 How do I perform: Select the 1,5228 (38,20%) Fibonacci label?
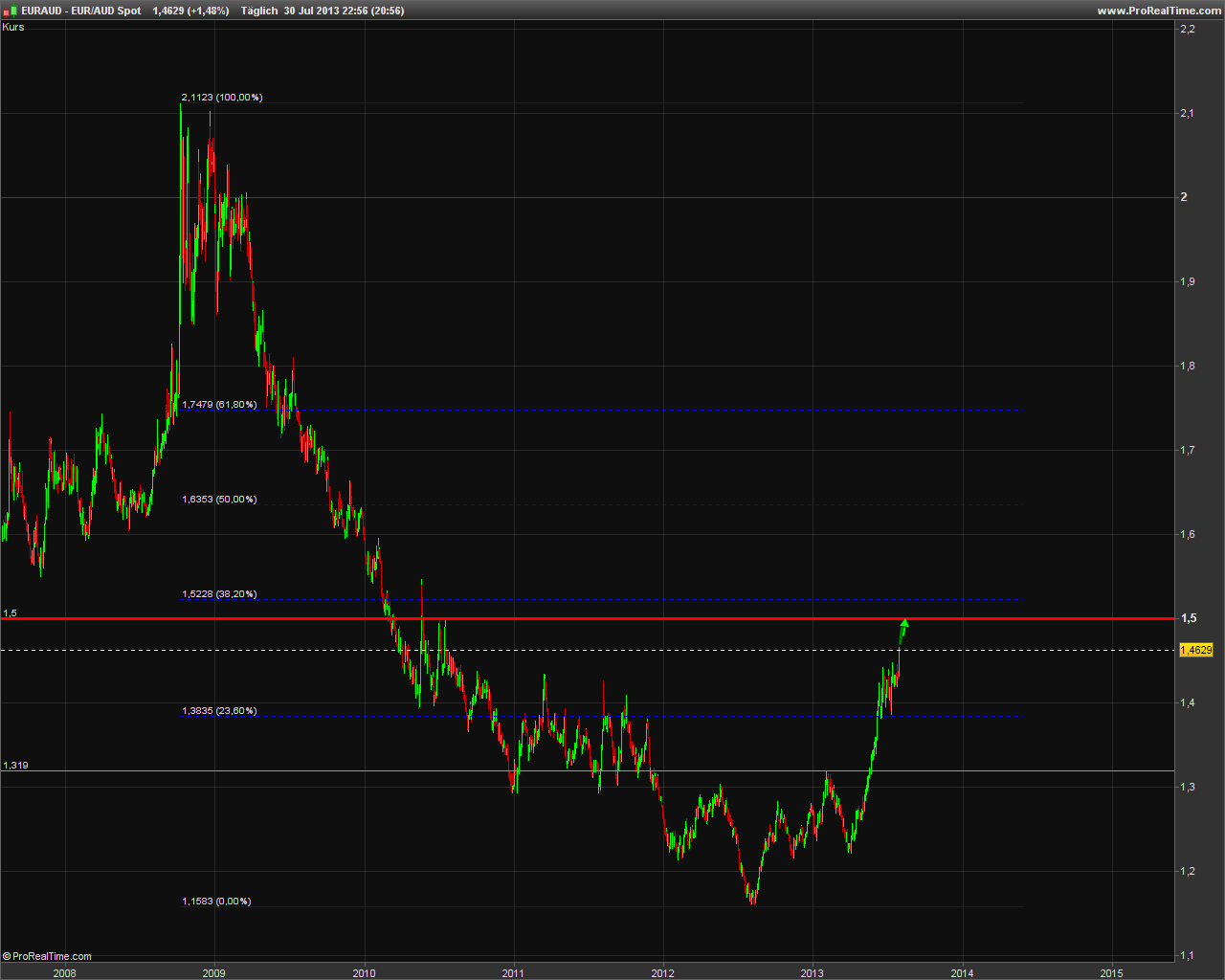[219, 594]
